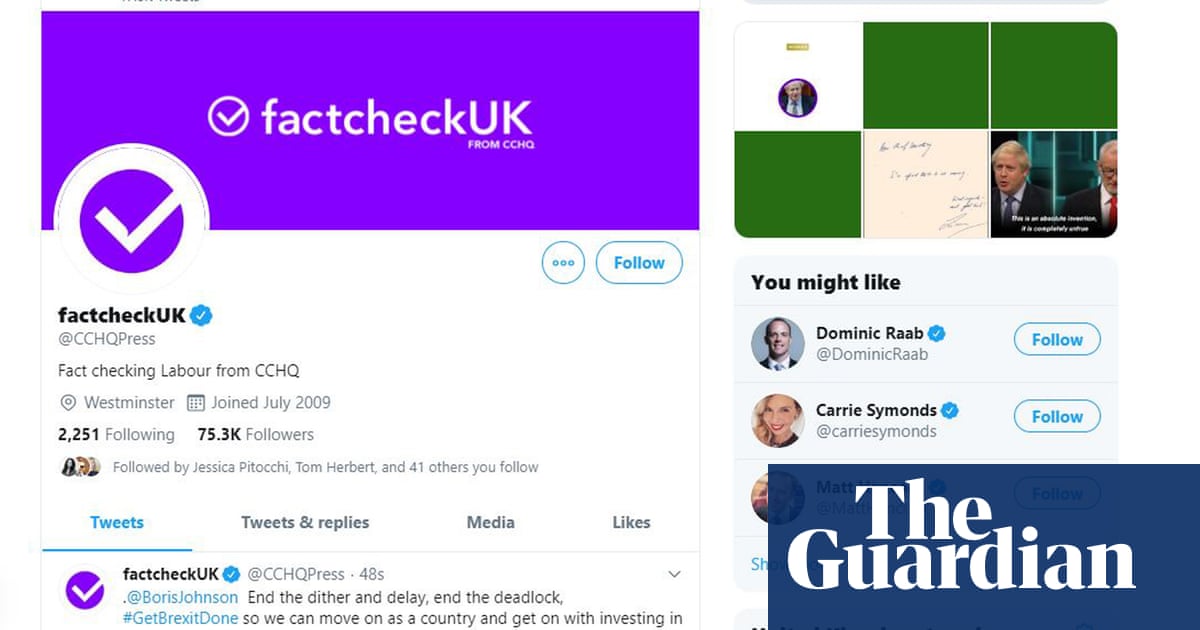
Task: Open the three-dot more options button
Action: tap(563, 263)
